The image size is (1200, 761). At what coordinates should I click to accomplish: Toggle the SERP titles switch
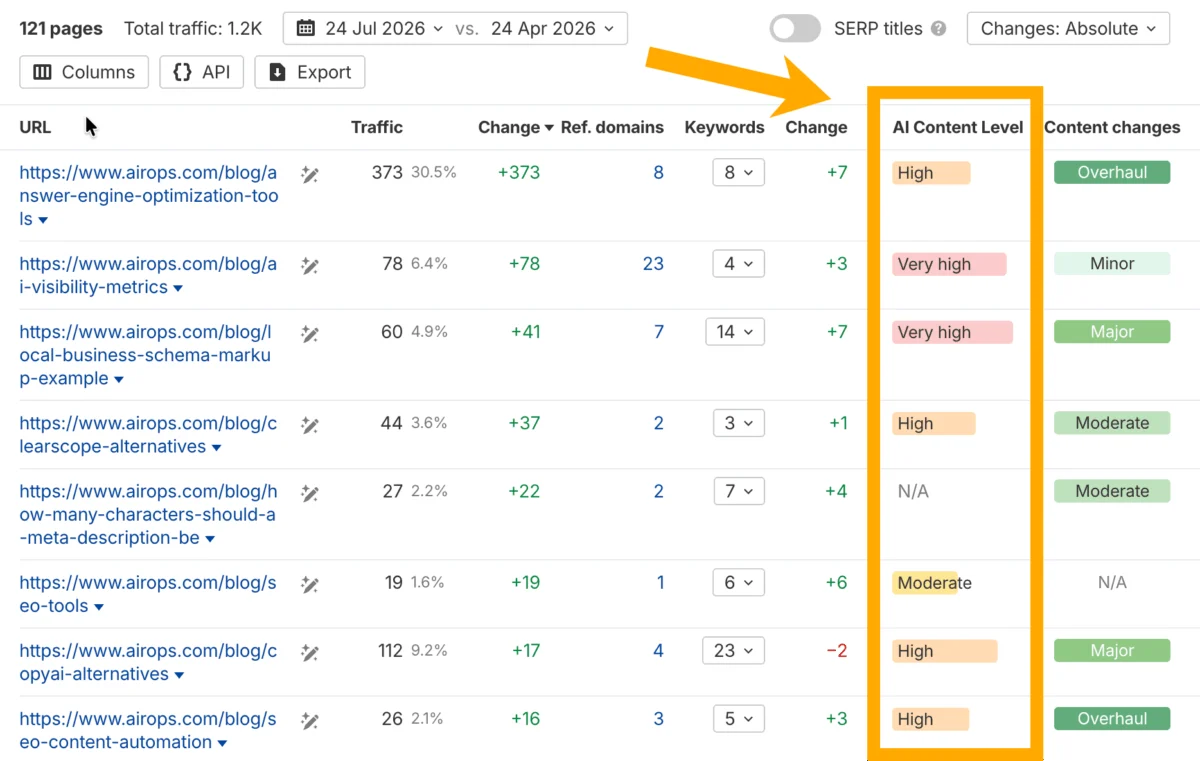tap(795, 28)
